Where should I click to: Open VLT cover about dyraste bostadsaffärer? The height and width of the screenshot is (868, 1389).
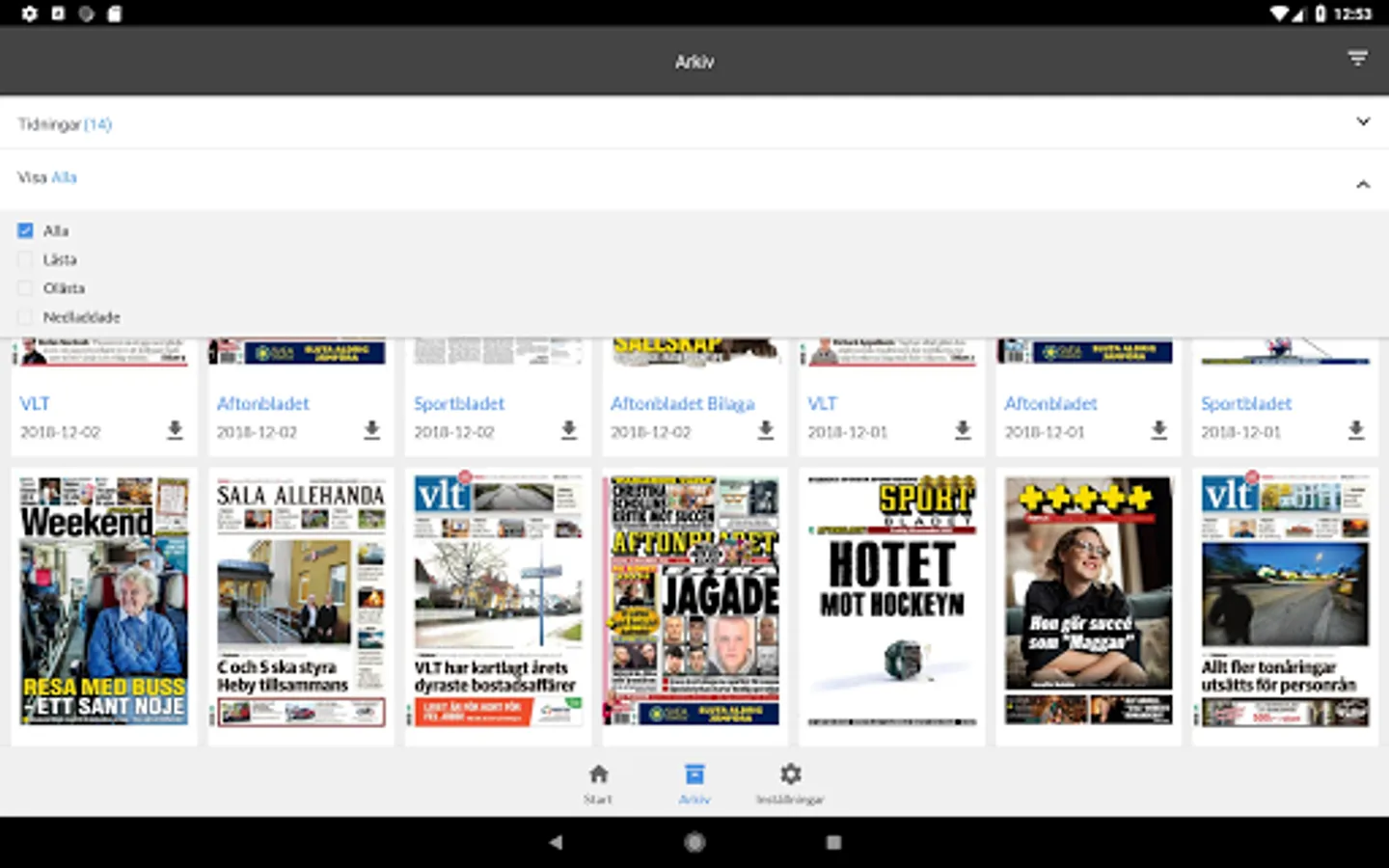498,601
